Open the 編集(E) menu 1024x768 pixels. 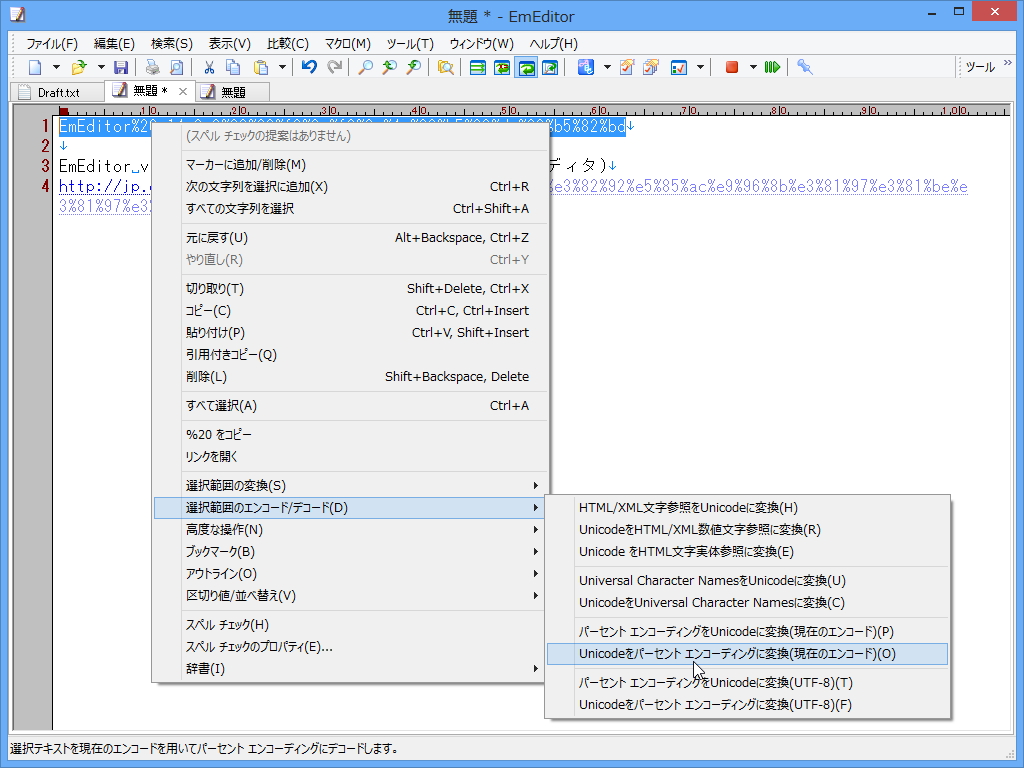[x=114, y=44]
